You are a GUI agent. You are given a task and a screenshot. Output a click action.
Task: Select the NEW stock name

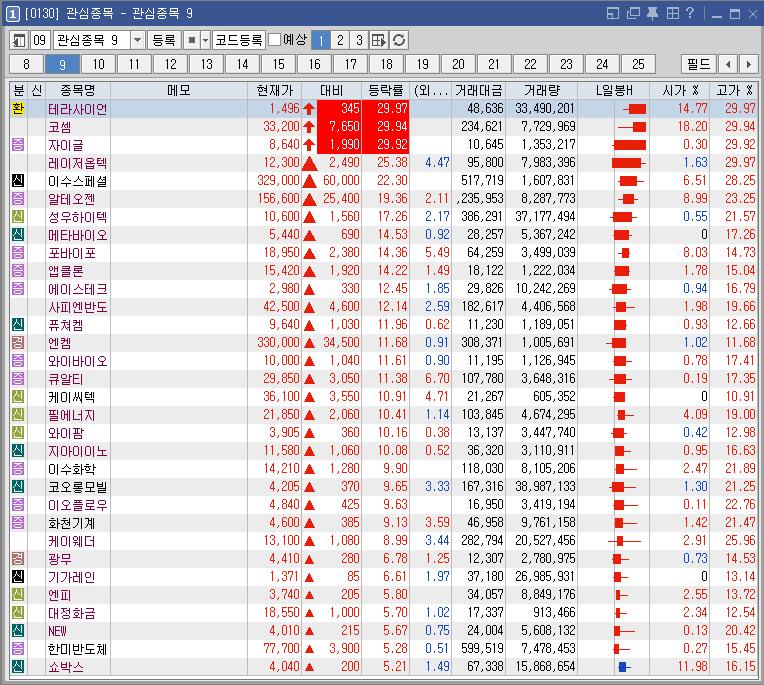click(x=57, y=631)
